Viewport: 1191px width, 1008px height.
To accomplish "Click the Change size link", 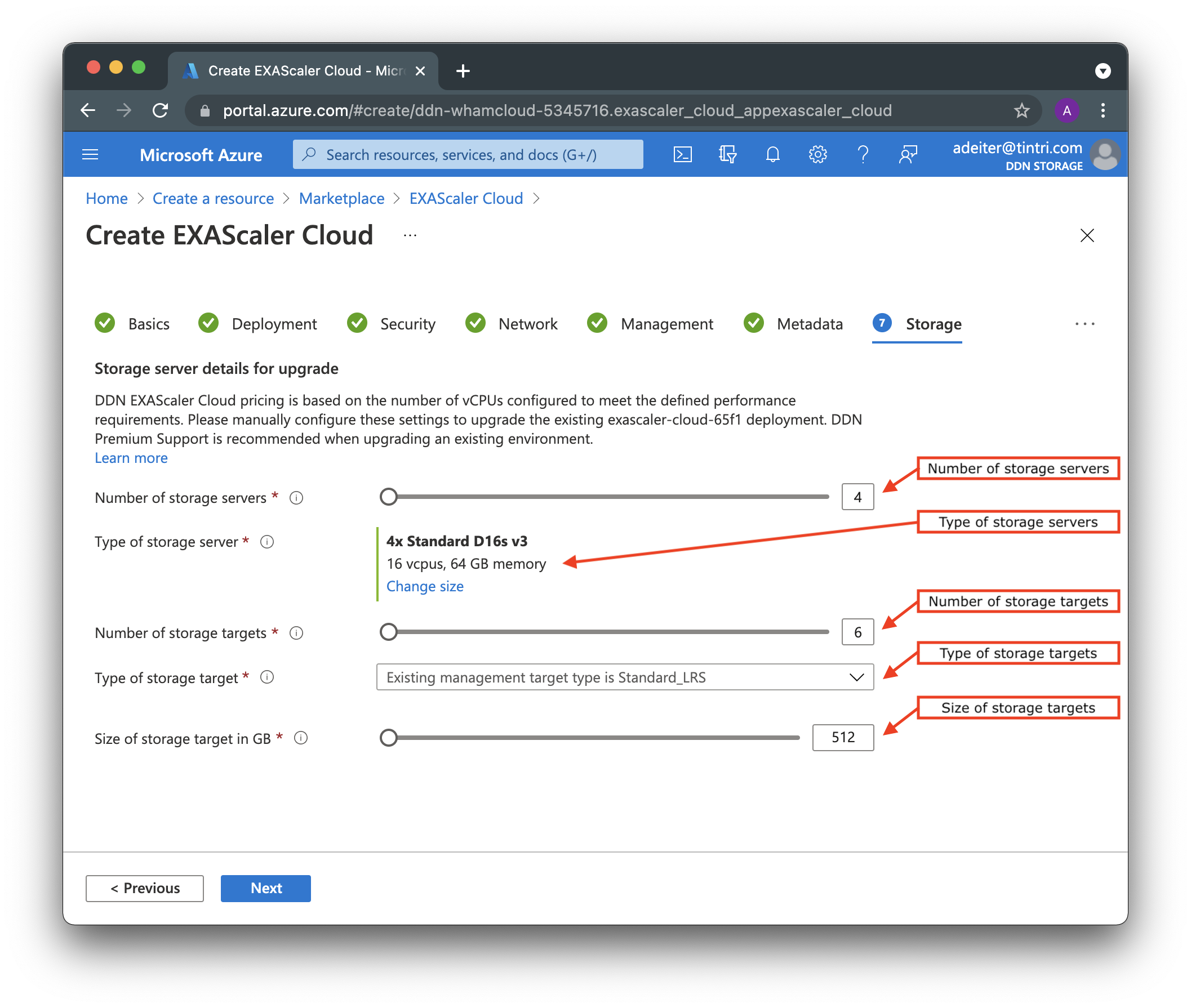I will (x=425, y=587).
